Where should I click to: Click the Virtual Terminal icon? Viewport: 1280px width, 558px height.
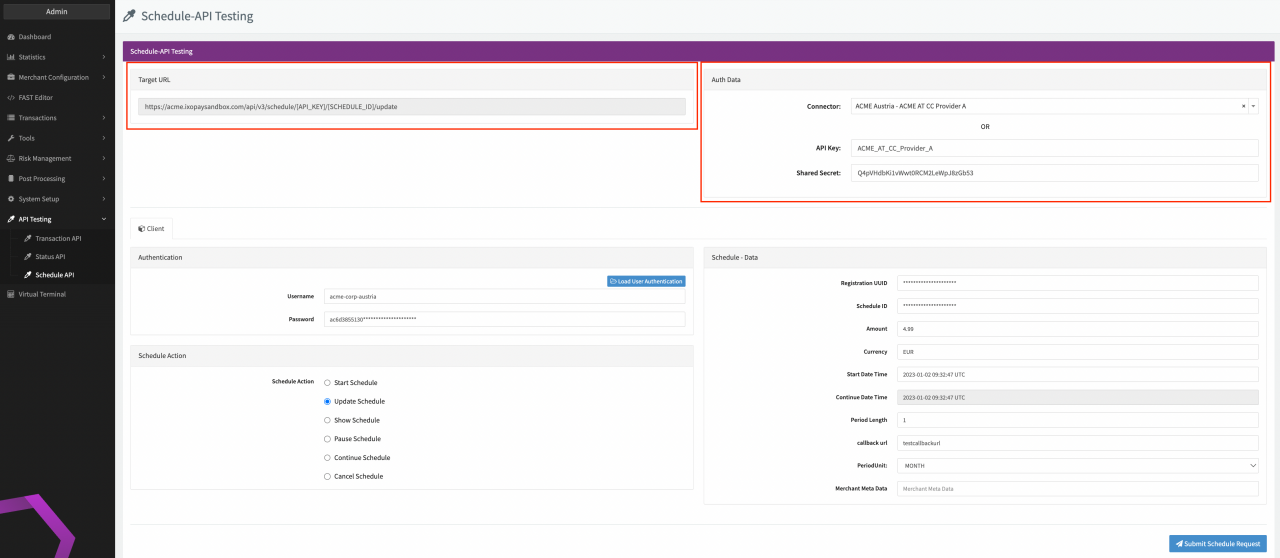click(x=11, y=294)
